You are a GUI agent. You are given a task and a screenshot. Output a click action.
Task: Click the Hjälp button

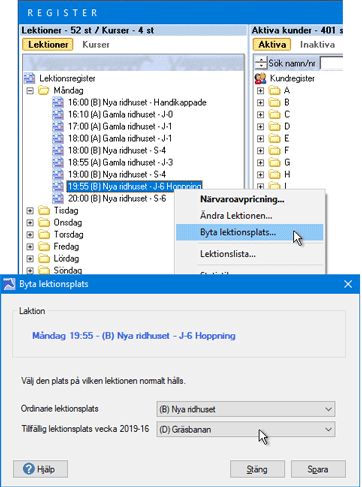pos(40,469)
